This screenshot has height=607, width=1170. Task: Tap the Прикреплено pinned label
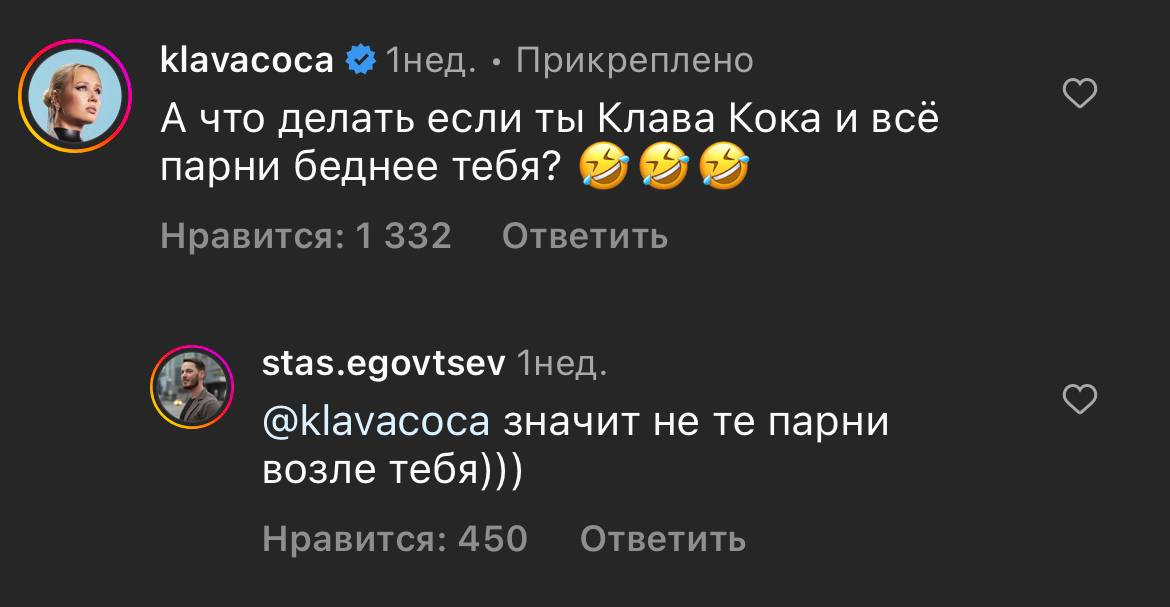(x=634, y=61)
